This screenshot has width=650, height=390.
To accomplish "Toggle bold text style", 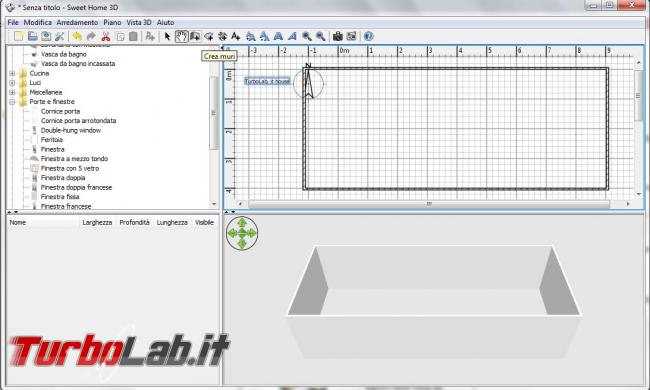I will [278, 36].
